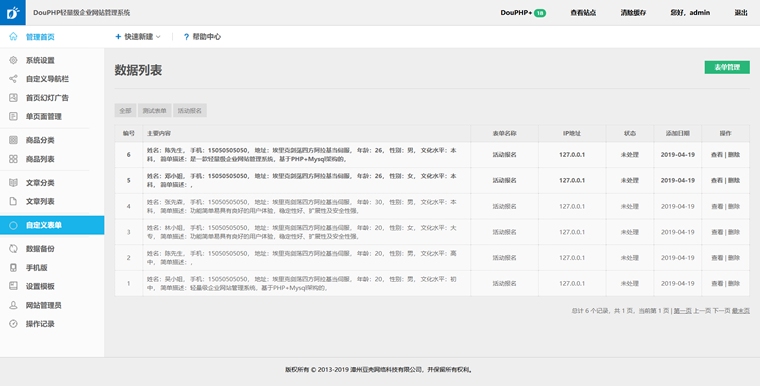The height and width of the screenshot is (386, 760).
Task: Open the 商品分类 grid icon
Action: 13,140
